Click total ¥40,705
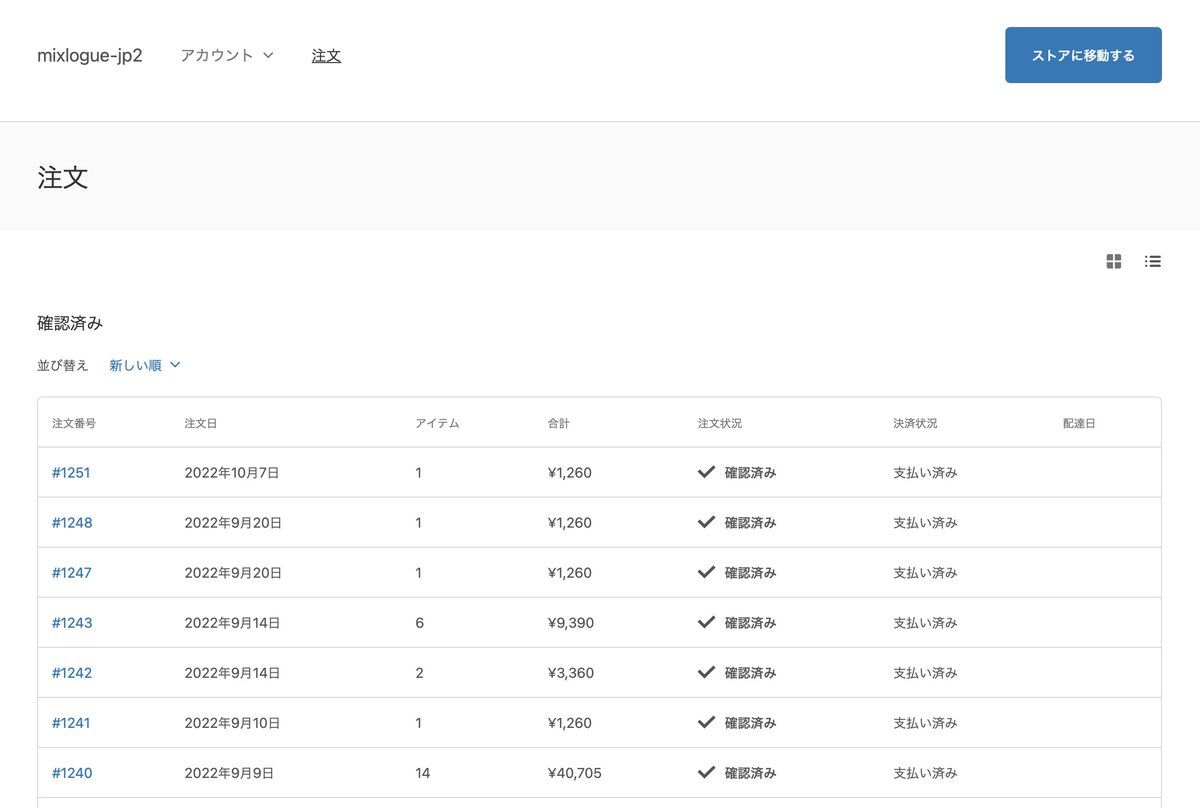Image resolution: width=1200 pixels, height=808 pixels. coord(575,772)
